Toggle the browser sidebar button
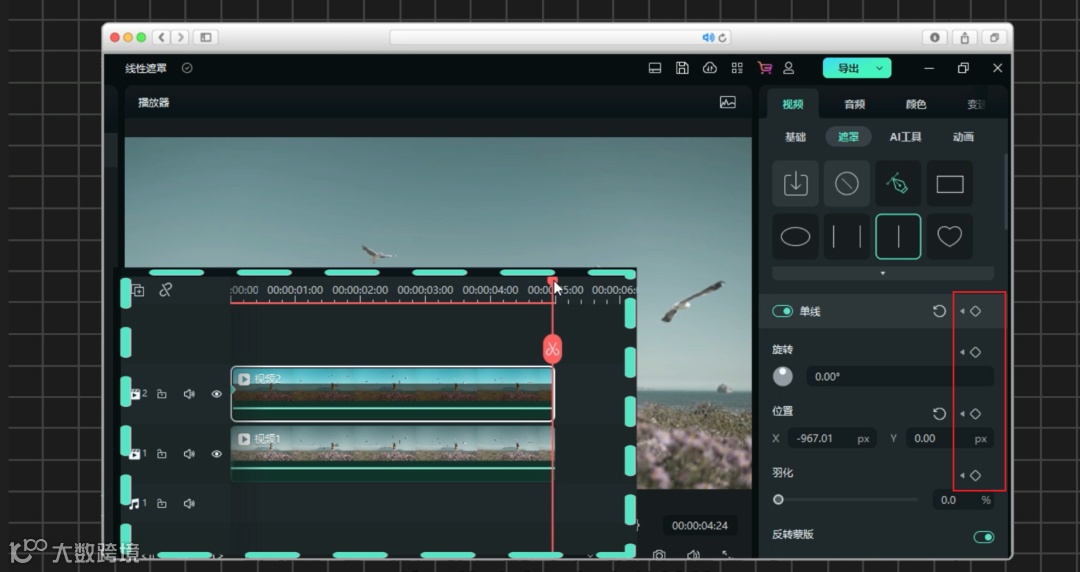This screenshot has width=1080, height=572. (206, 37)
